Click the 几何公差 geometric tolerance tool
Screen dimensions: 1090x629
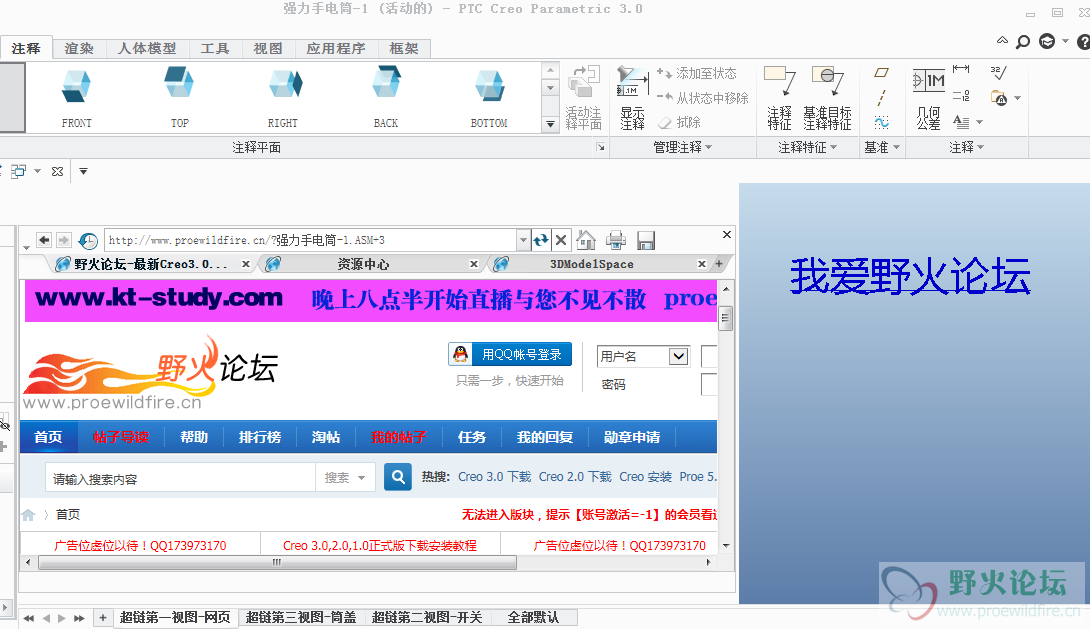coord(928,97)
